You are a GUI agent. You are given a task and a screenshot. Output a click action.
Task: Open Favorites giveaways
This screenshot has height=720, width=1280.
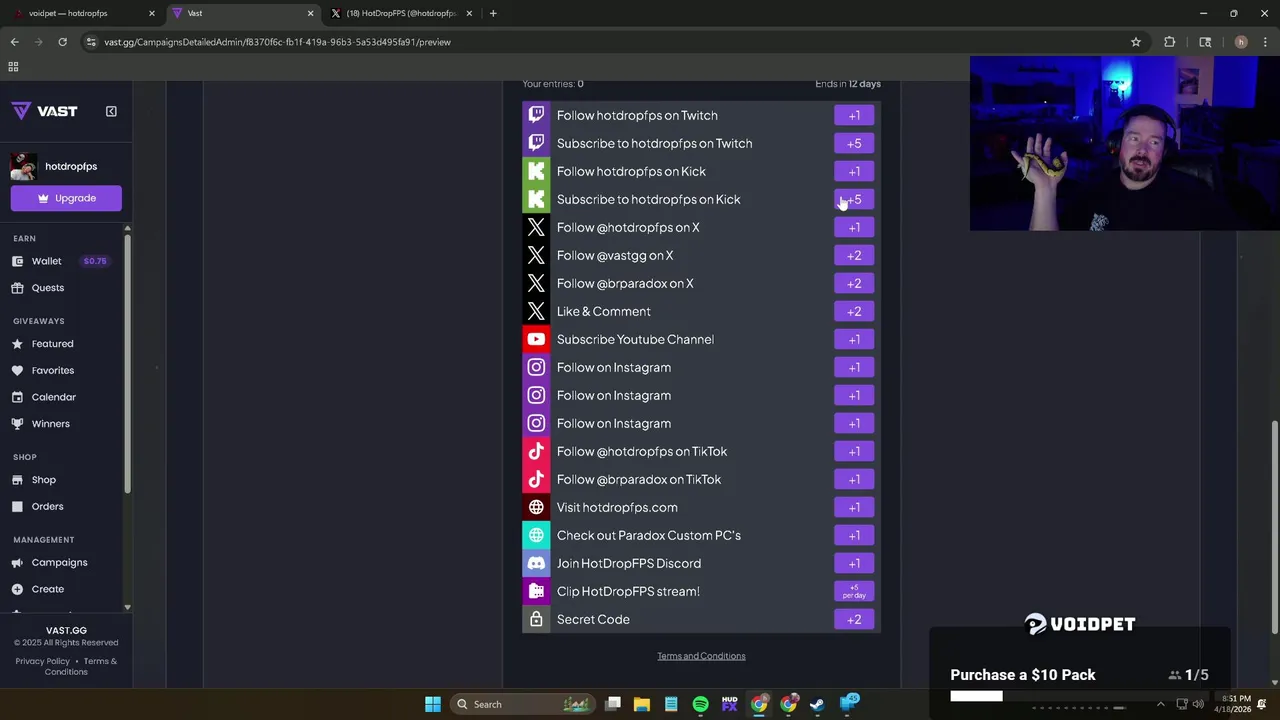pyautogui.click(x=52, y=370)
